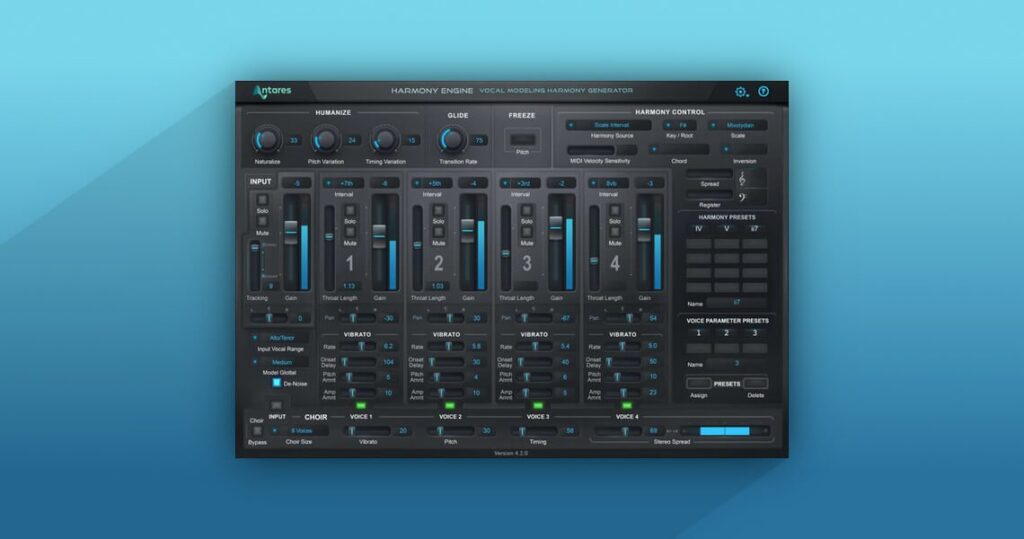Click the MIDI Velocity Sensitivity slider

tap(591, 150)
